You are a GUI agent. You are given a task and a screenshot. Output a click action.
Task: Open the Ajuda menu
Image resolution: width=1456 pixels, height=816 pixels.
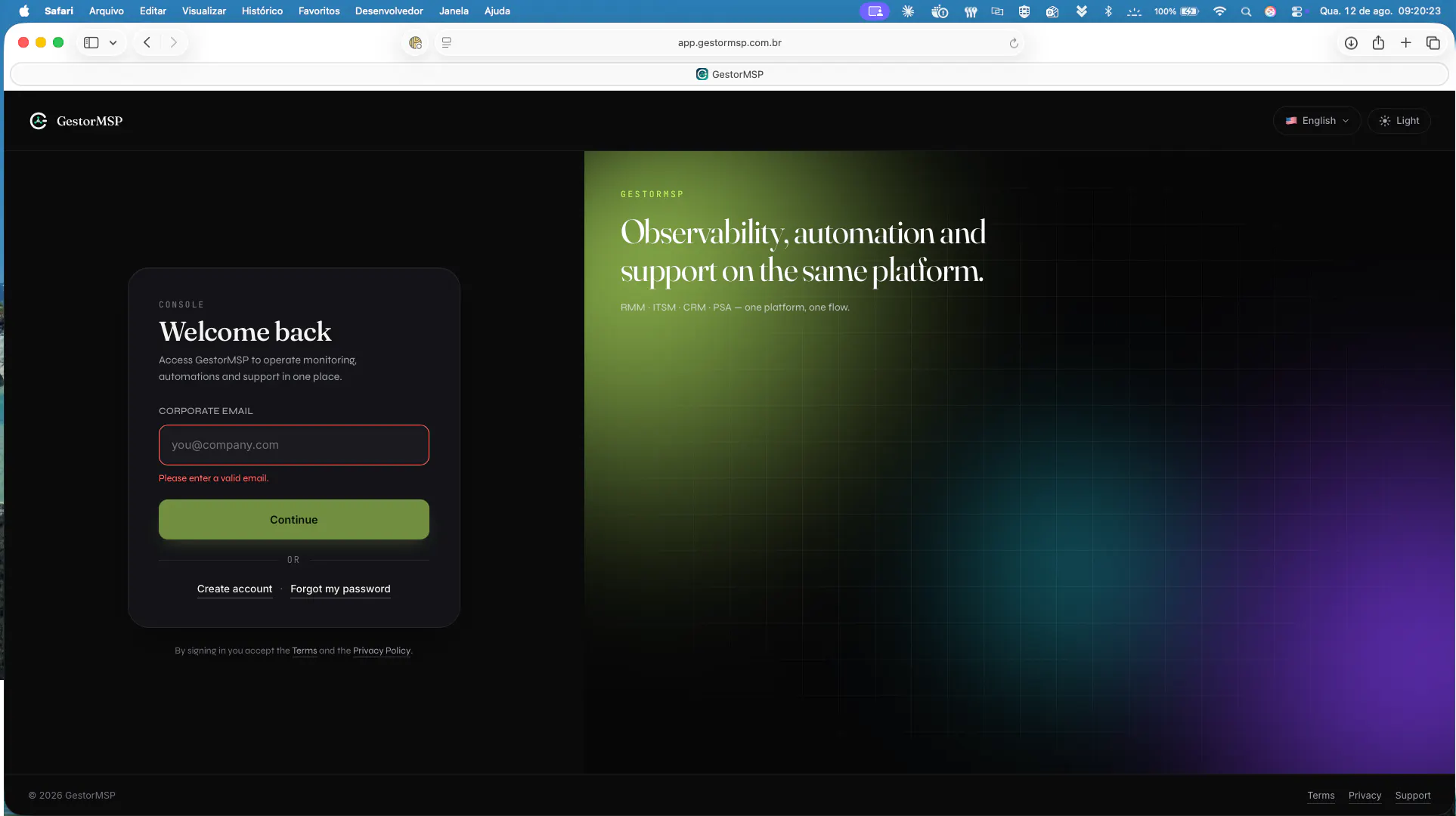(497, 11)
